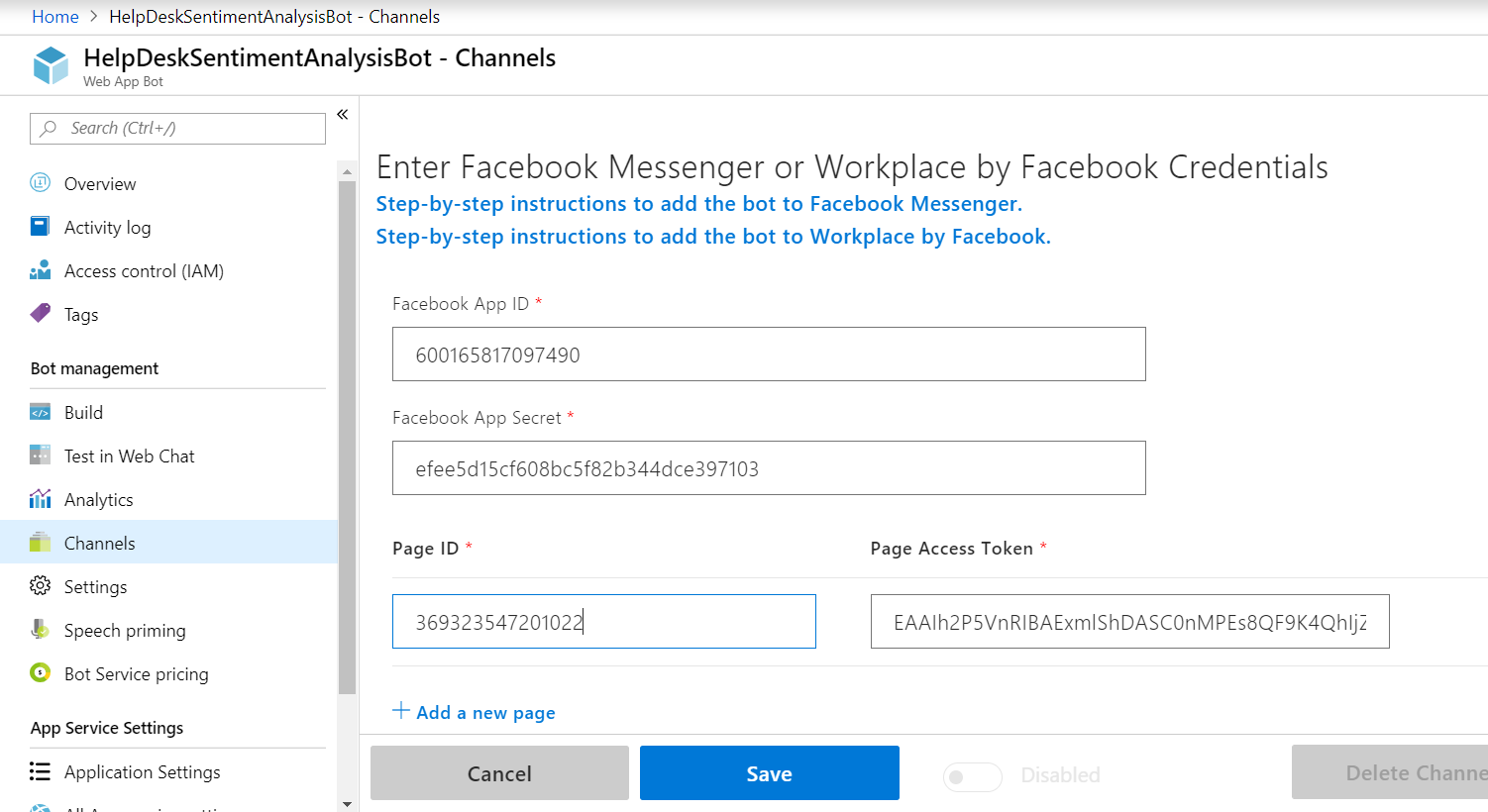This screenshot has height=812, width=1488.
Task: Click the Page Access Token column label
Action: coord(951,549)
